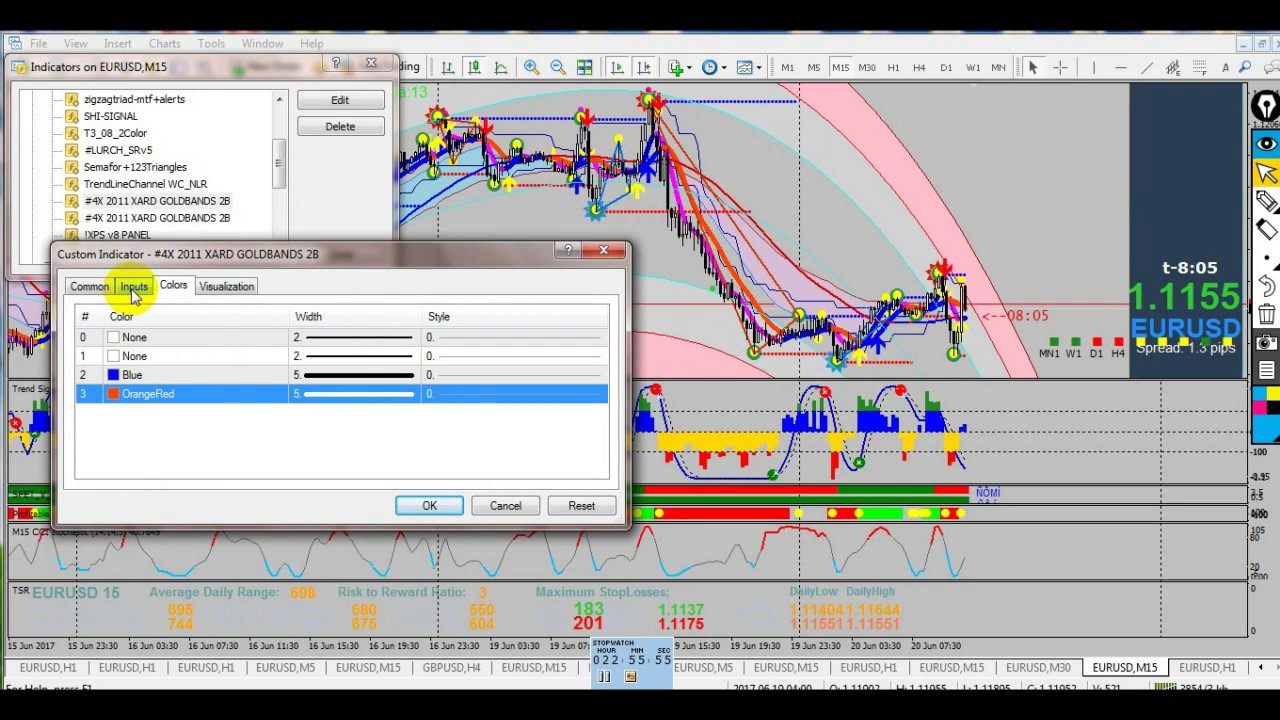
Task: Toggle chart auto scroll
Action: coord(617,67)
